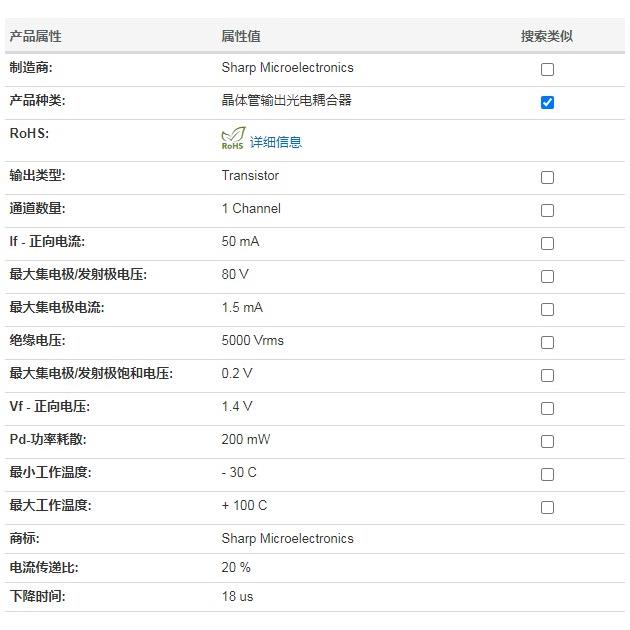The image size is (630, 630).
Task: Click the 电流传递比 20 % value
Action: coord(236,567)
